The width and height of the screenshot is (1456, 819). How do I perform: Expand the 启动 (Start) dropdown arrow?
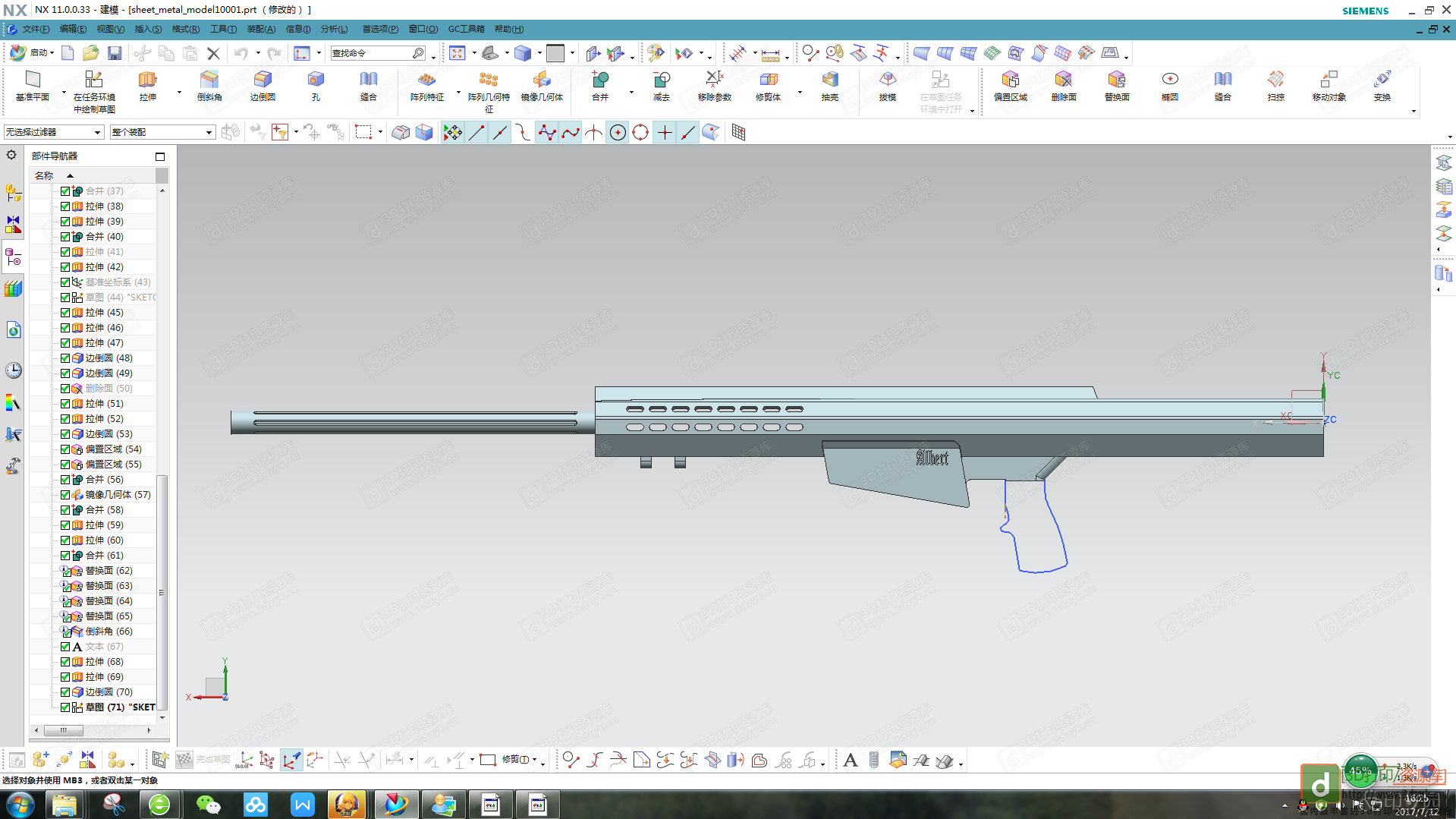coord(52,53)
